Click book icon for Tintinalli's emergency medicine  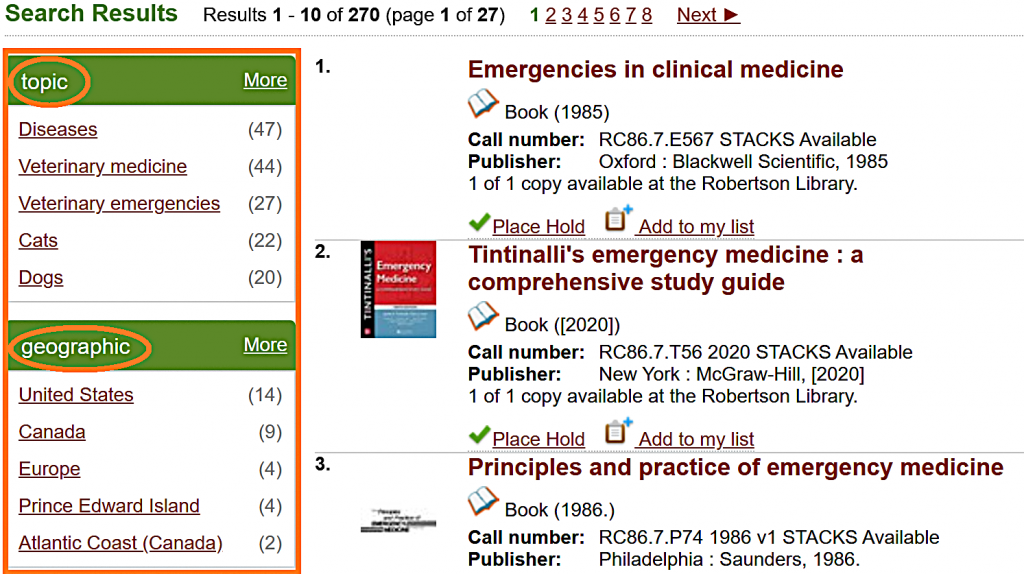(483, 317)
